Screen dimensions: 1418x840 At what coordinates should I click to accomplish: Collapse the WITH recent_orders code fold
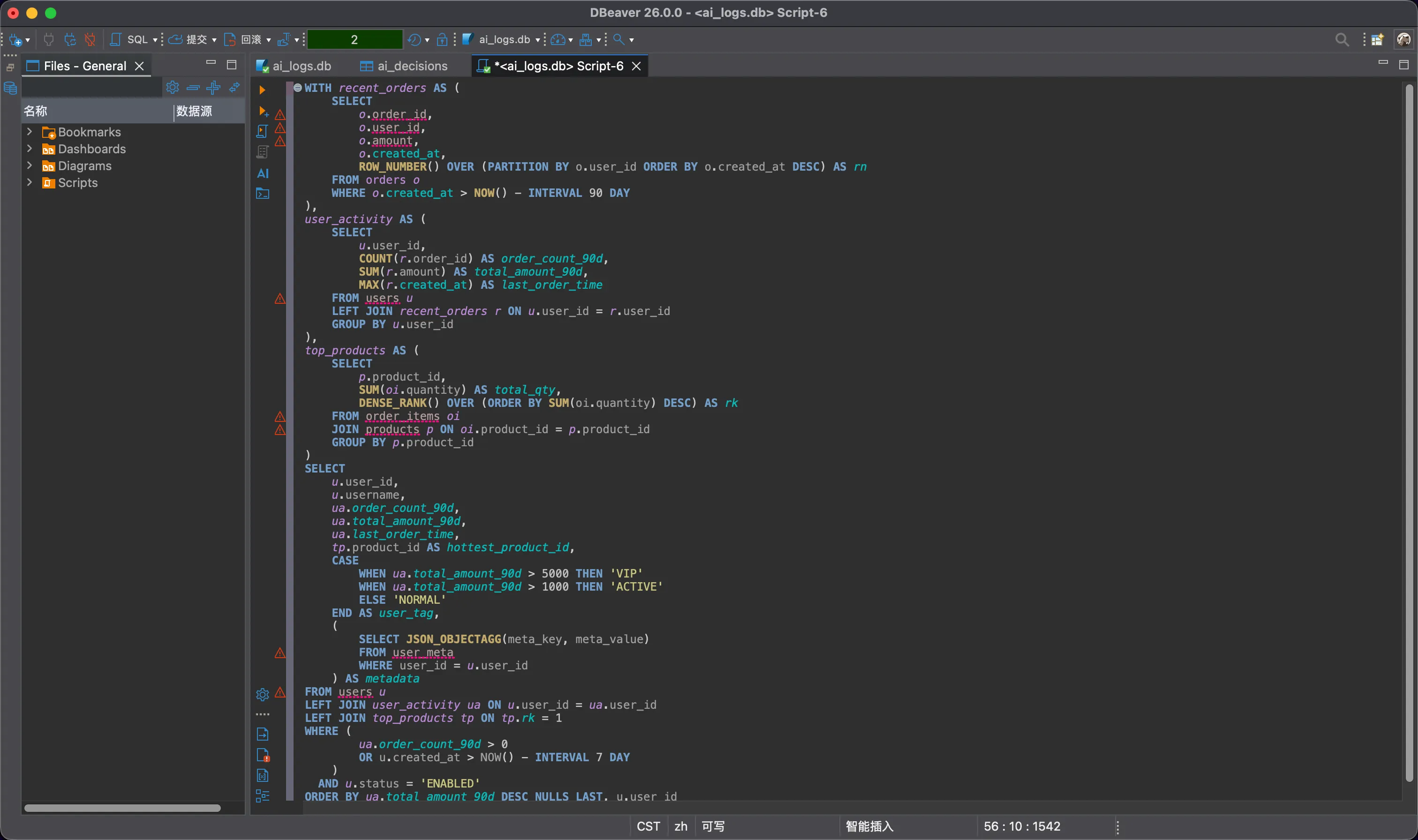(x=298, y=87)
